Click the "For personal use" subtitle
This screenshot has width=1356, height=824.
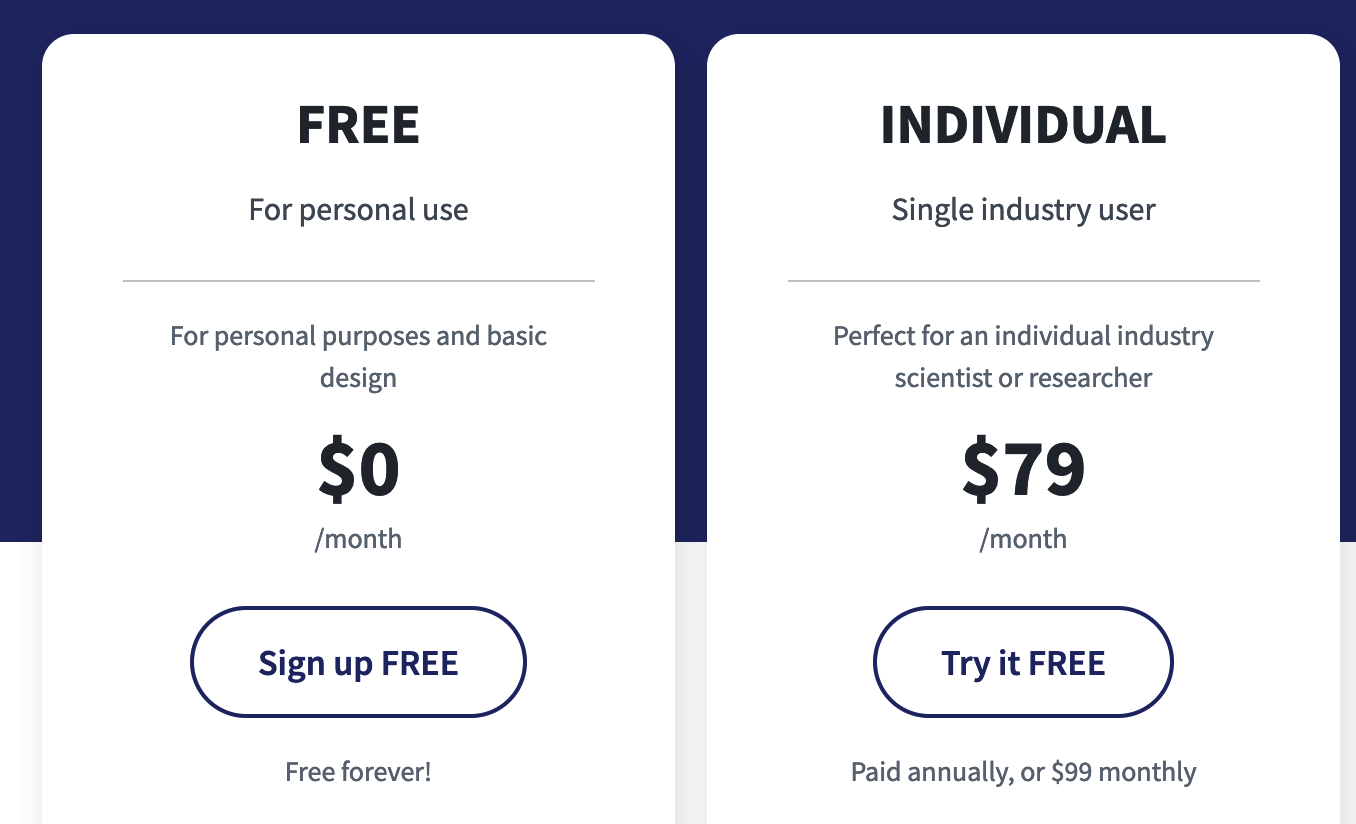[x=358, y=210]
